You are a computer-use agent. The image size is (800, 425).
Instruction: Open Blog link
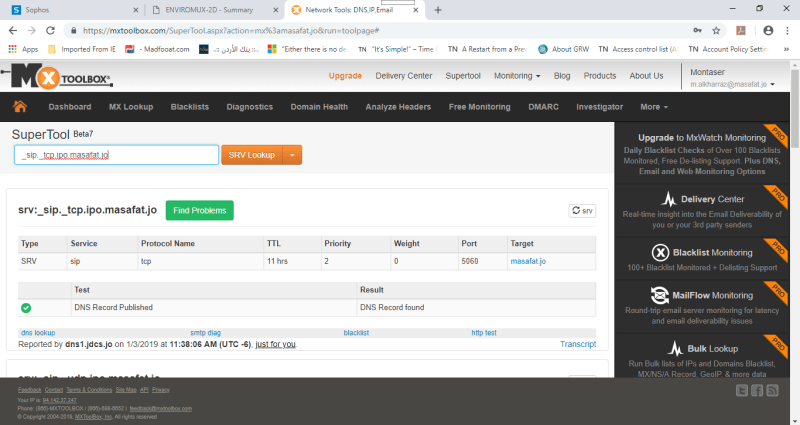point(562,76)
